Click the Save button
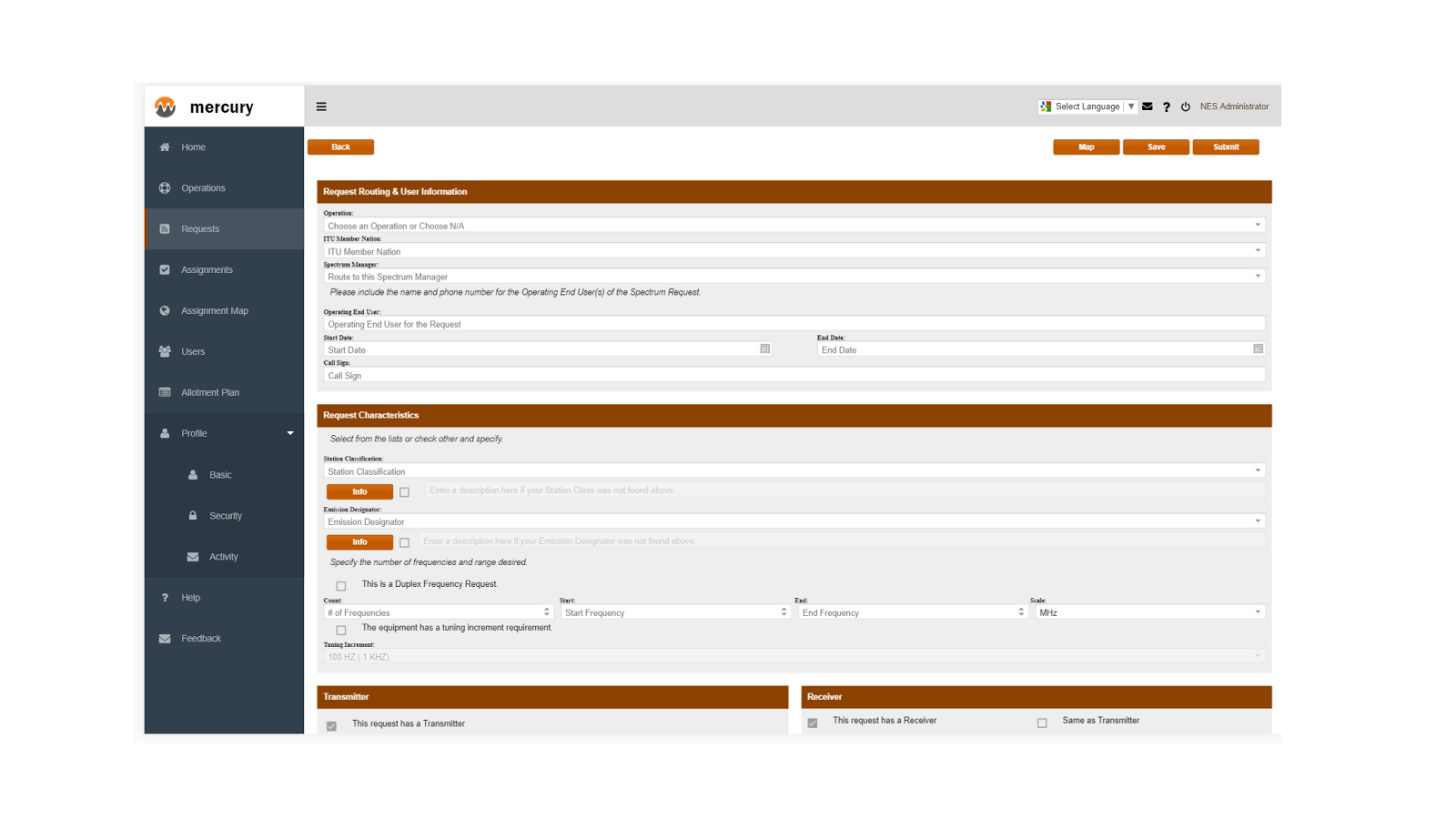The width and height of the screenshot is (1456, 819). [x=1156, y=147]
